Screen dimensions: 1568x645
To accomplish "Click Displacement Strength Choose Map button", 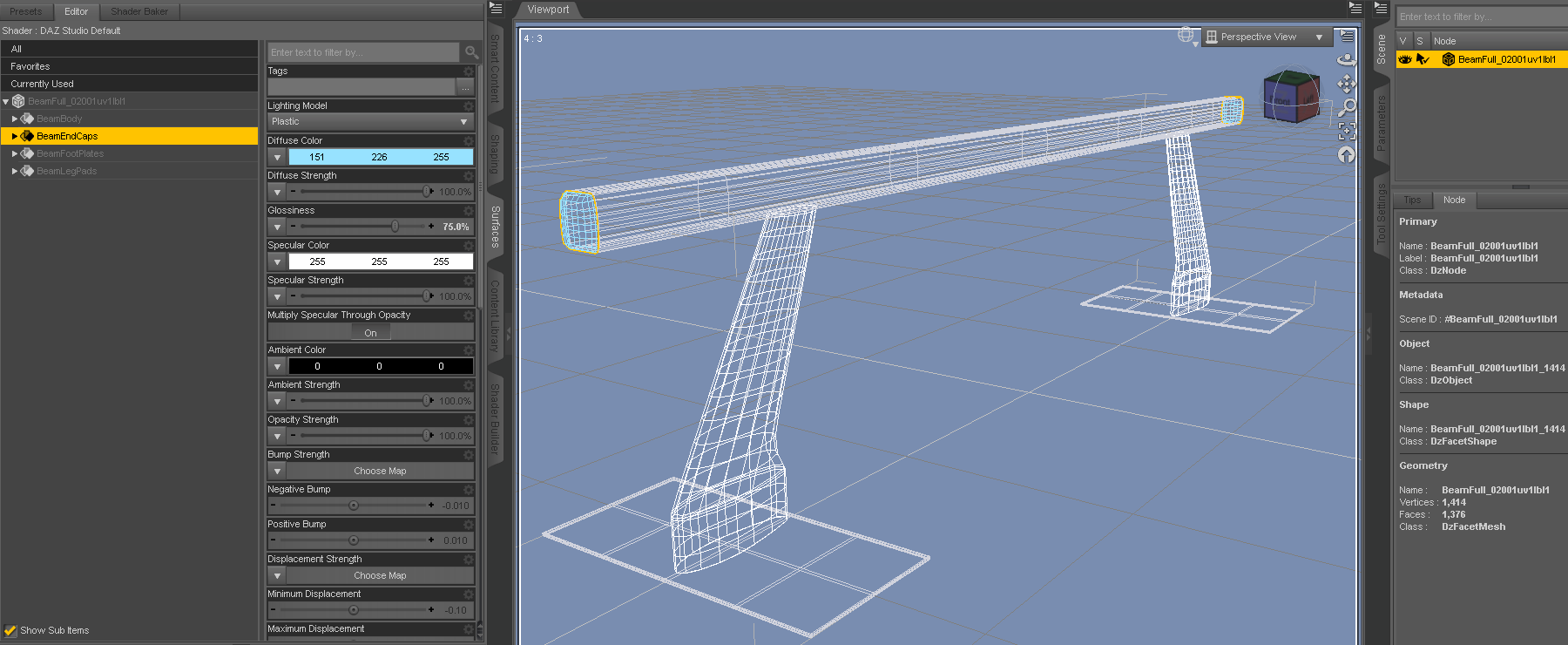I will (x=380, y=576).
